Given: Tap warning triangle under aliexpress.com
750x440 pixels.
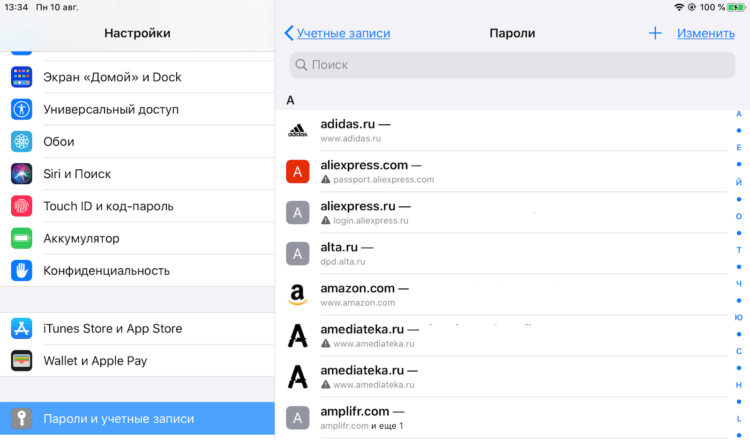Looking at the screenshot, I should pos(326,179).
